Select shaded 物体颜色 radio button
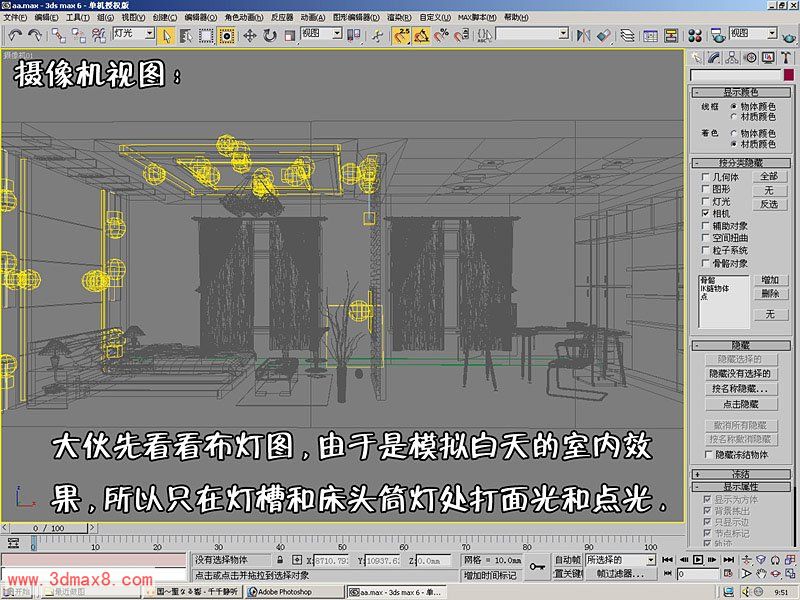The width and height of the screenshot is (800, 600). [x=734, y=133]
